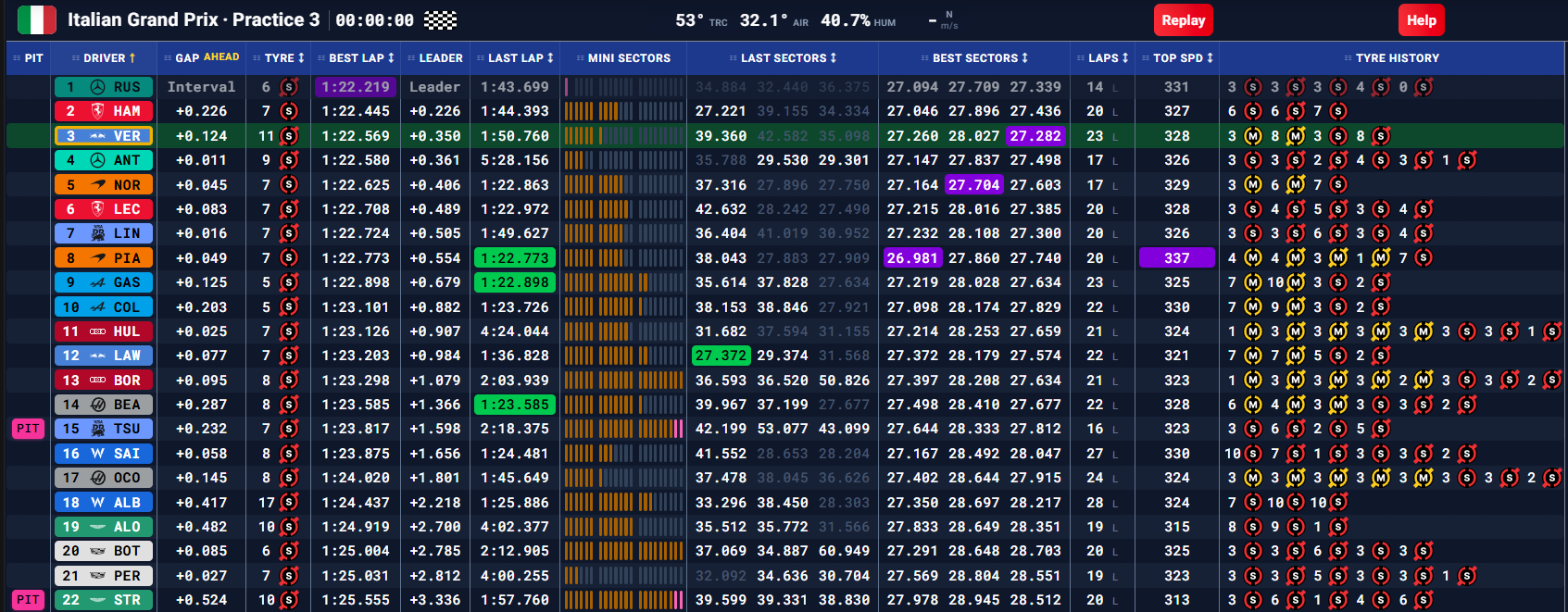Open the Help button
1568x612 pixels.
[x=1421, y=20]
